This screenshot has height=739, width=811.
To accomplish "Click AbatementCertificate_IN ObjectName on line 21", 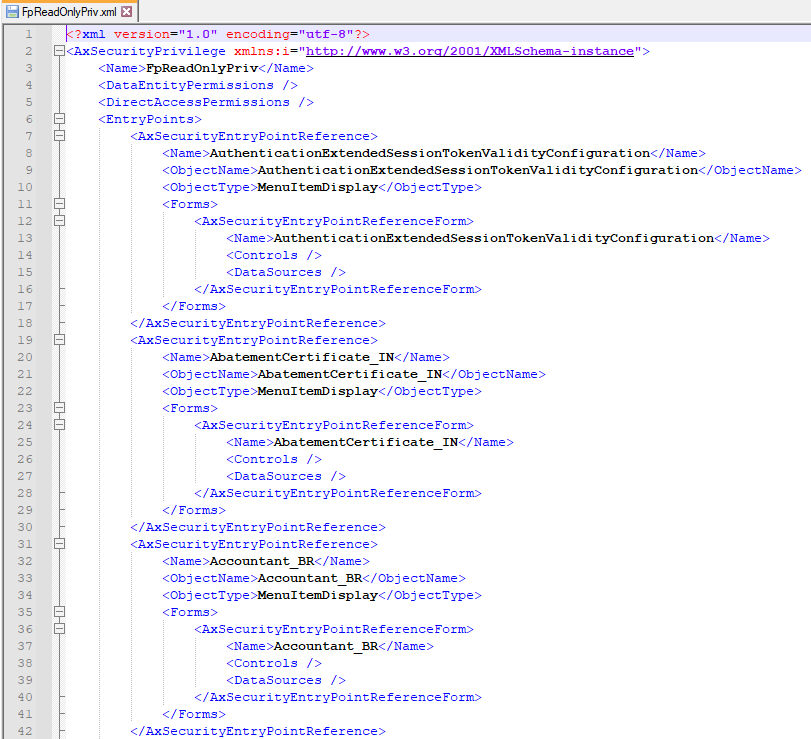I will click(x=350, y=374).
